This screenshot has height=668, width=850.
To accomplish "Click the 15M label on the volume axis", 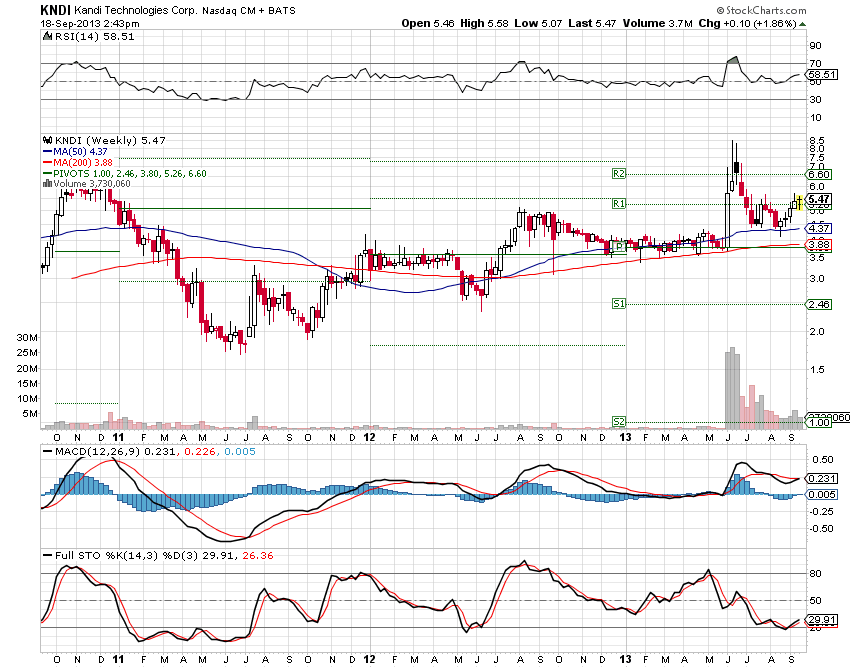I will click(27, 383).
